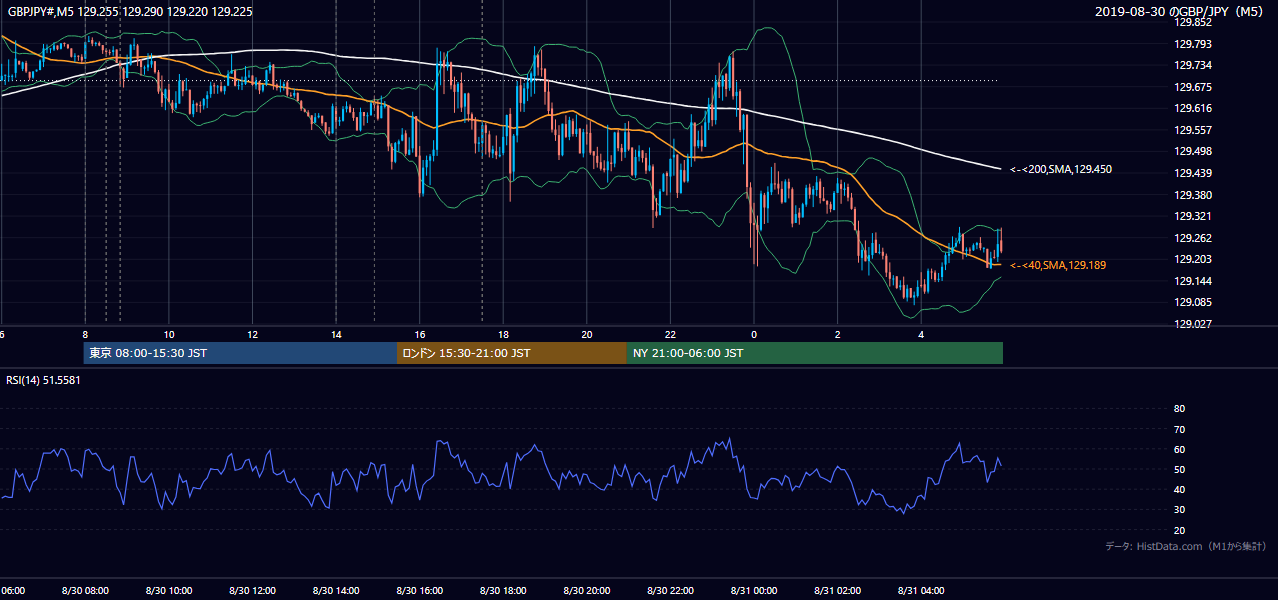Click RSI scale value 30
The width and height of the screenshot is (1278, 600).
pos(1179,509)
